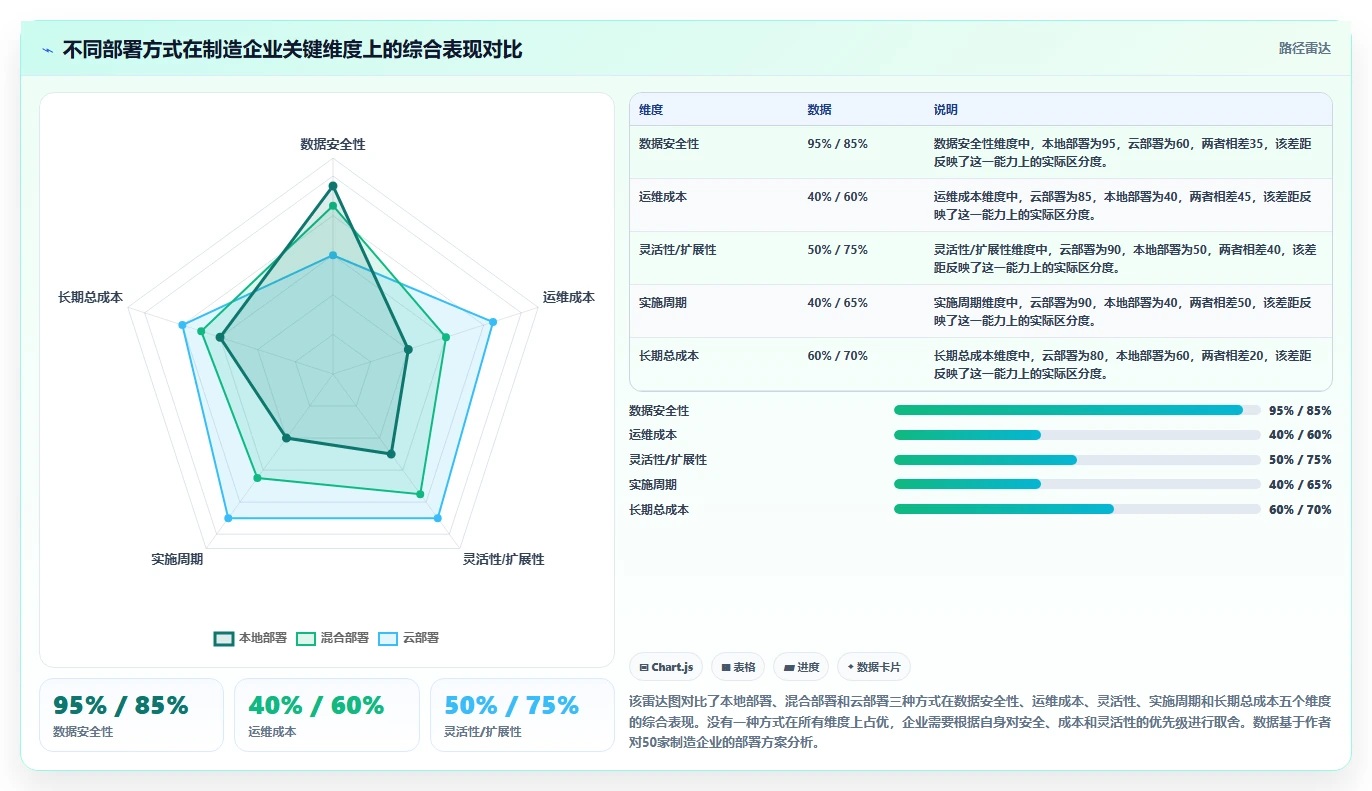Toggle the 本地部署 legend item

point(251,638)
